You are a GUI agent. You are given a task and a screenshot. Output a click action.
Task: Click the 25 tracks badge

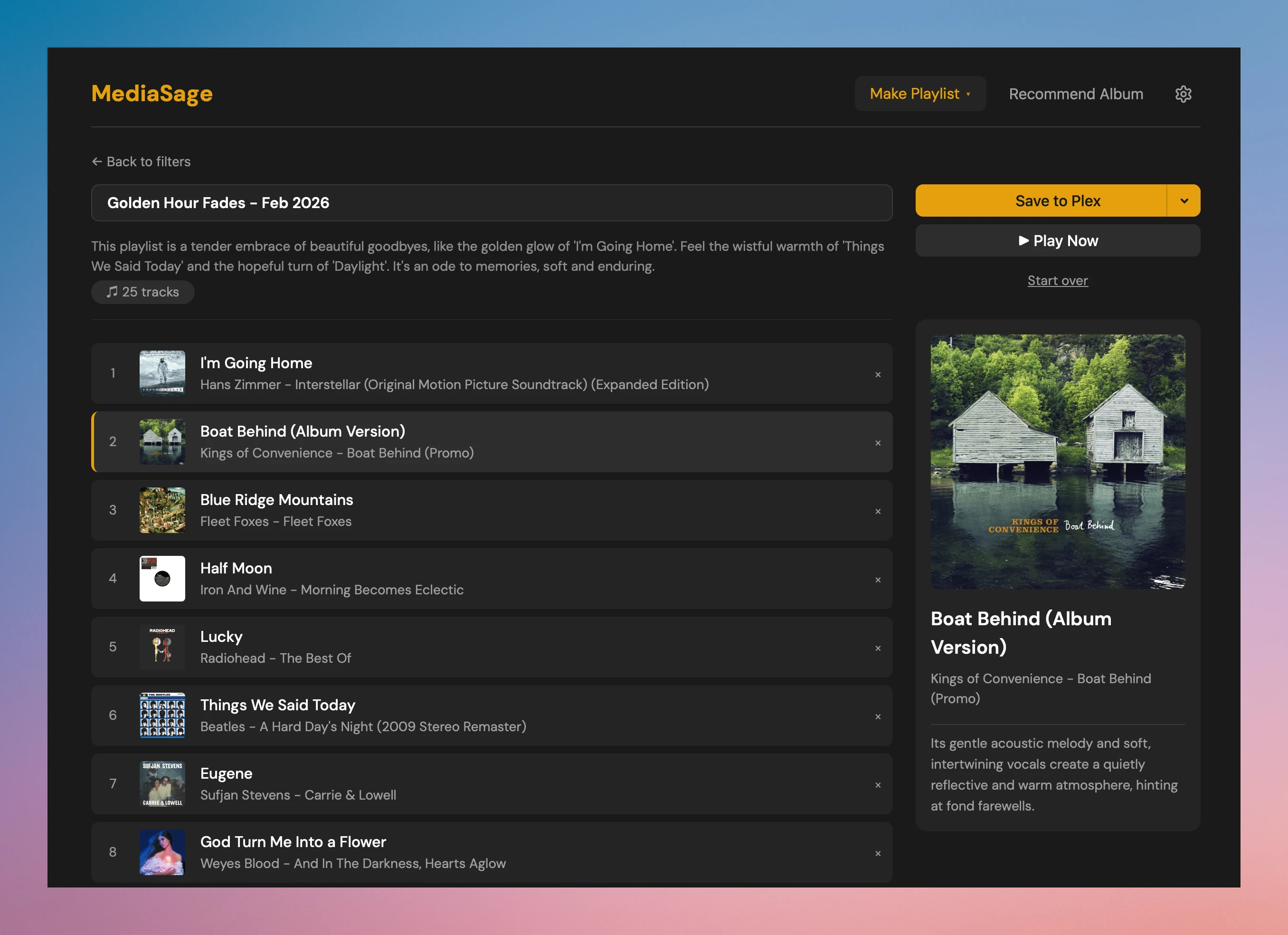[142, 292]
